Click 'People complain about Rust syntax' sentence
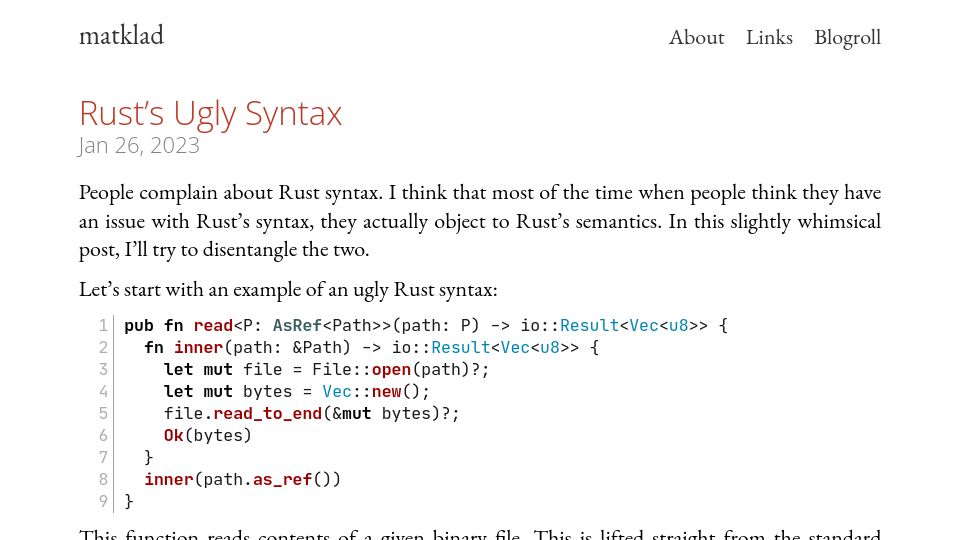 click(x=231, y=192)
